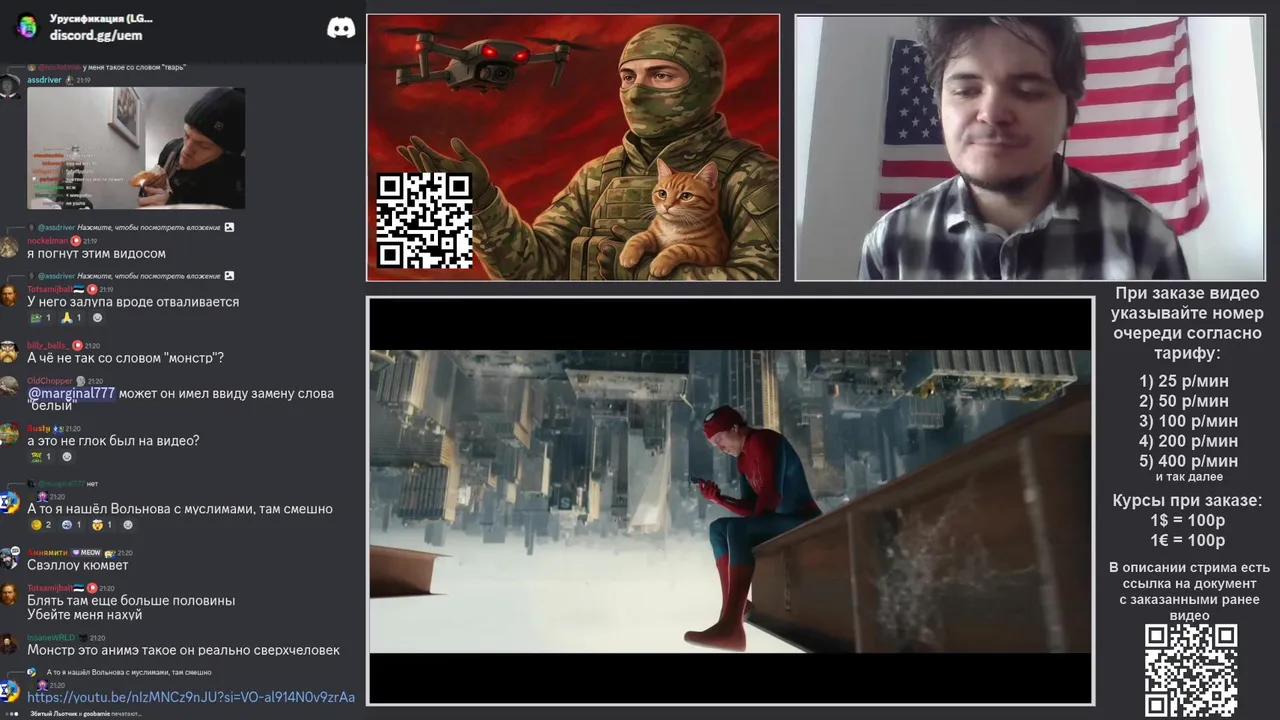This screenshot has height=720, width=1280.
Task: Open the youtu.be link in chat
Action: pos(191,697)
